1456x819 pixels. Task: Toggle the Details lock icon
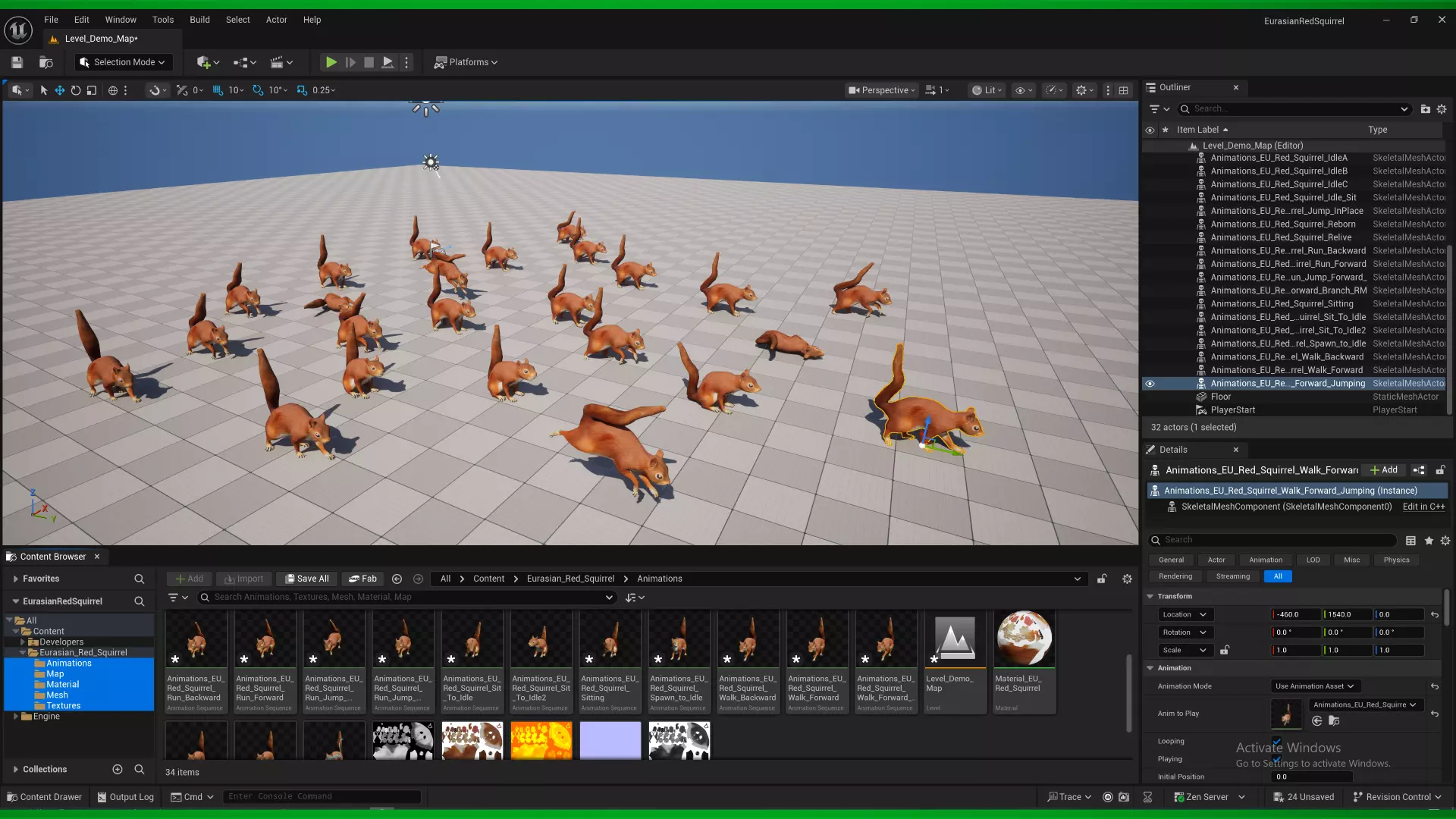click(1440, 470)
